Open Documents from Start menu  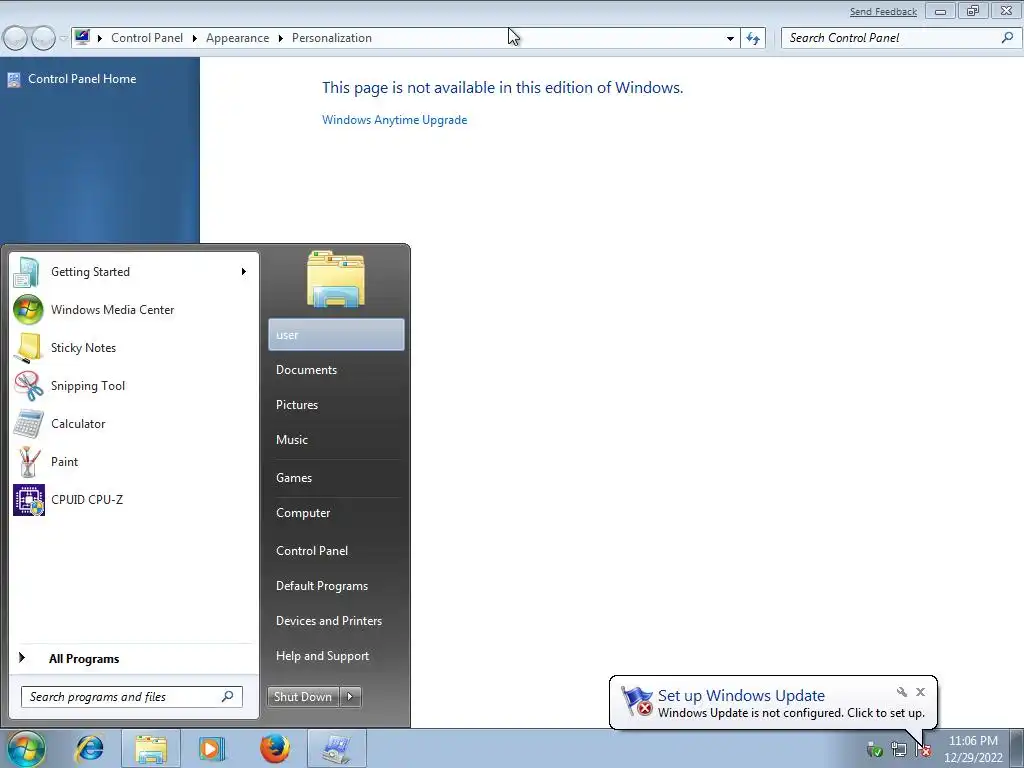336,370
